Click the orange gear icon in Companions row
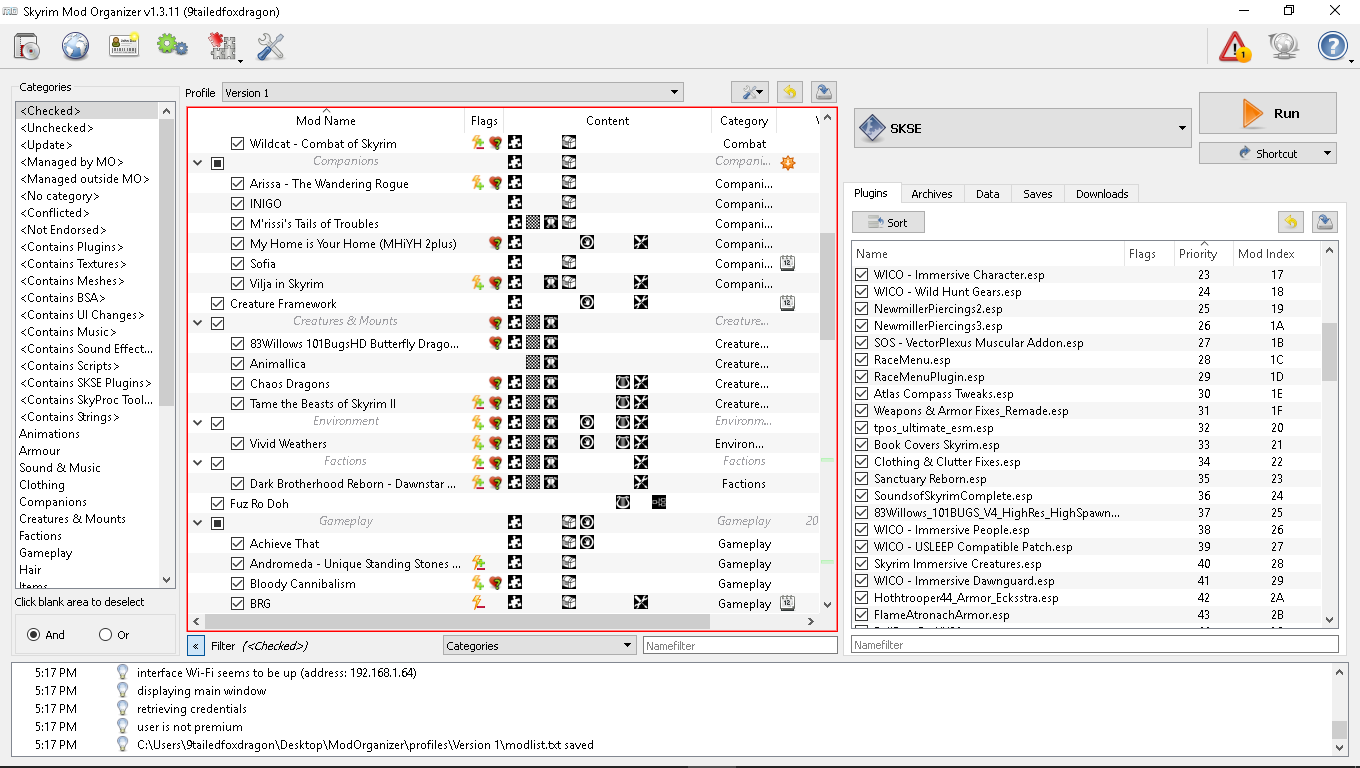Image resolution: width=1360 pixels, height=768 pixels. (x=787, y=162)
